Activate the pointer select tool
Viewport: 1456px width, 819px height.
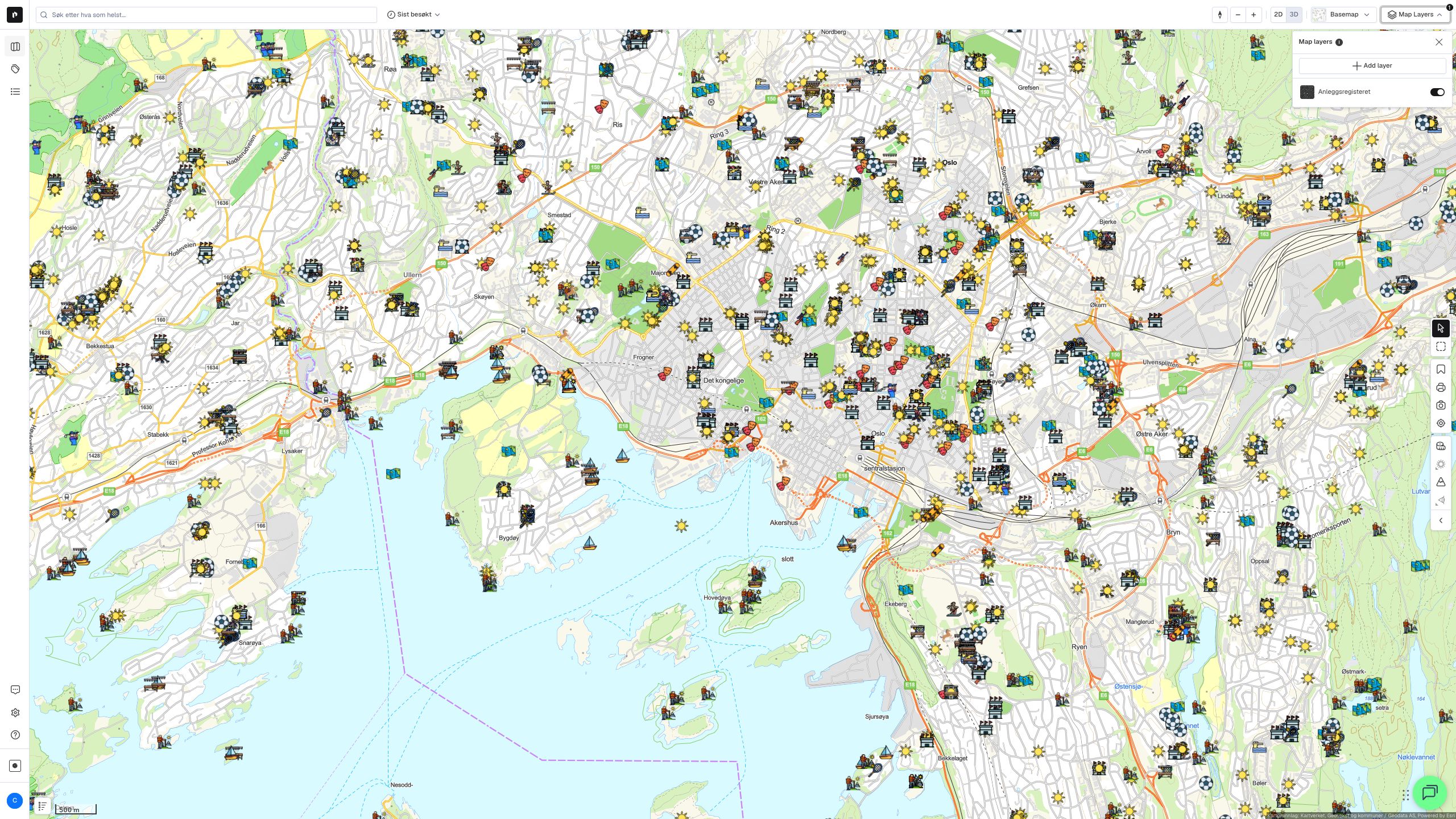point(1441,328)
